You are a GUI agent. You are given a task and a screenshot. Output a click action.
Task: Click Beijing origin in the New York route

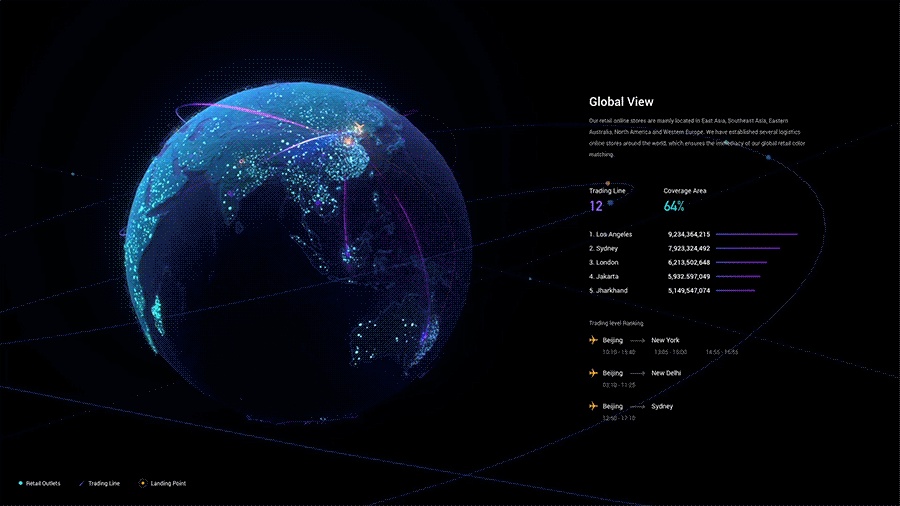(x=612, y=340)
